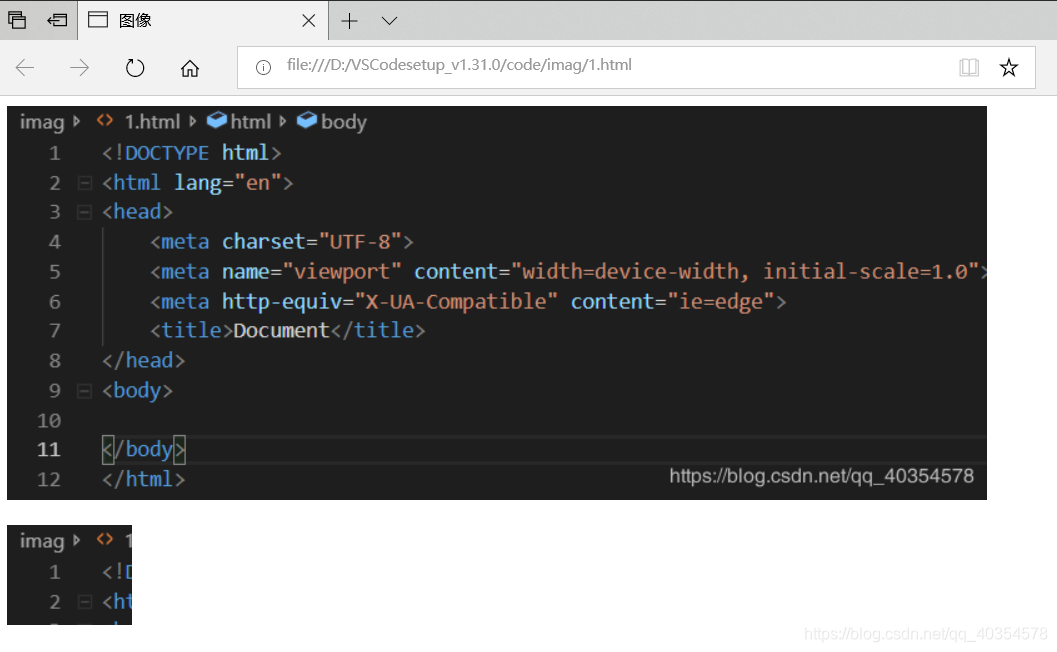Open the home page
1057x652 pixels.
coord(190,67)
